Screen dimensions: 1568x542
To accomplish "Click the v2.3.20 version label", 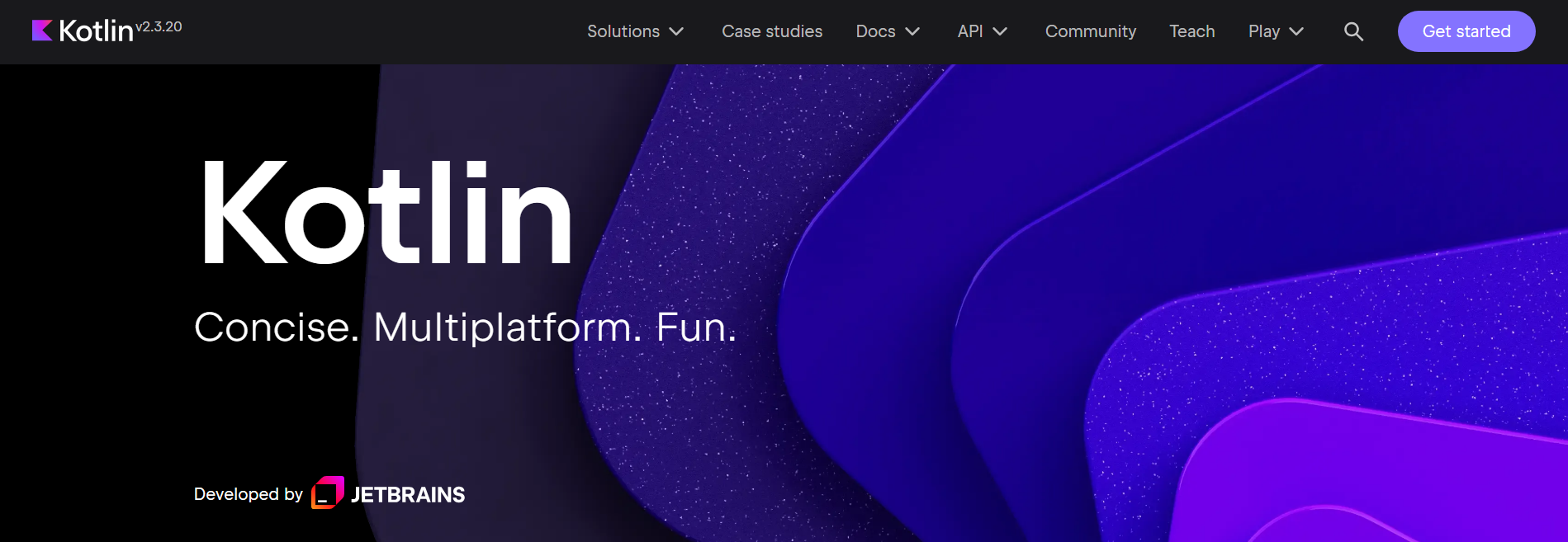I will [159, 26].
